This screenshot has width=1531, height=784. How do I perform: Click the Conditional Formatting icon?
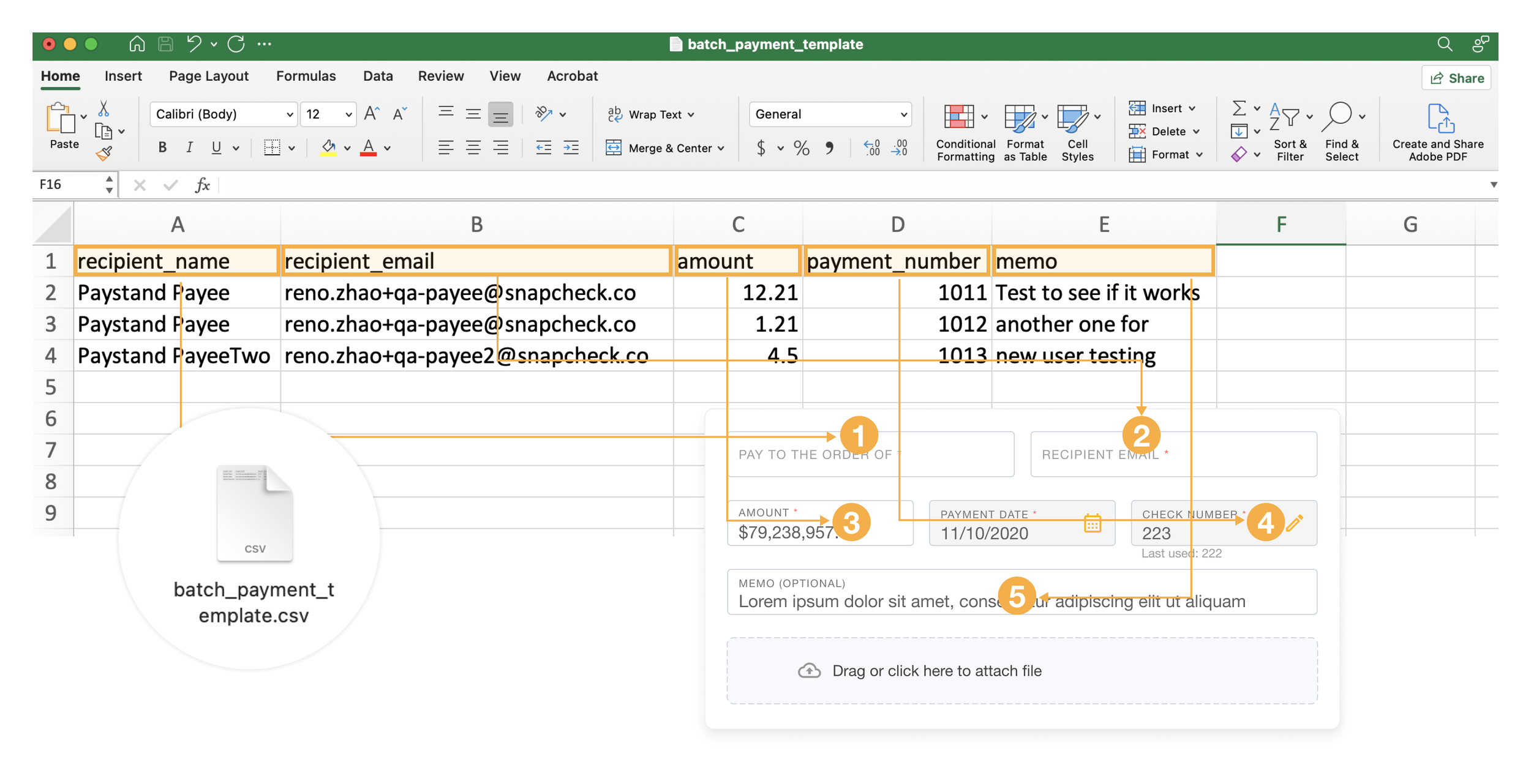pos(959,118)
